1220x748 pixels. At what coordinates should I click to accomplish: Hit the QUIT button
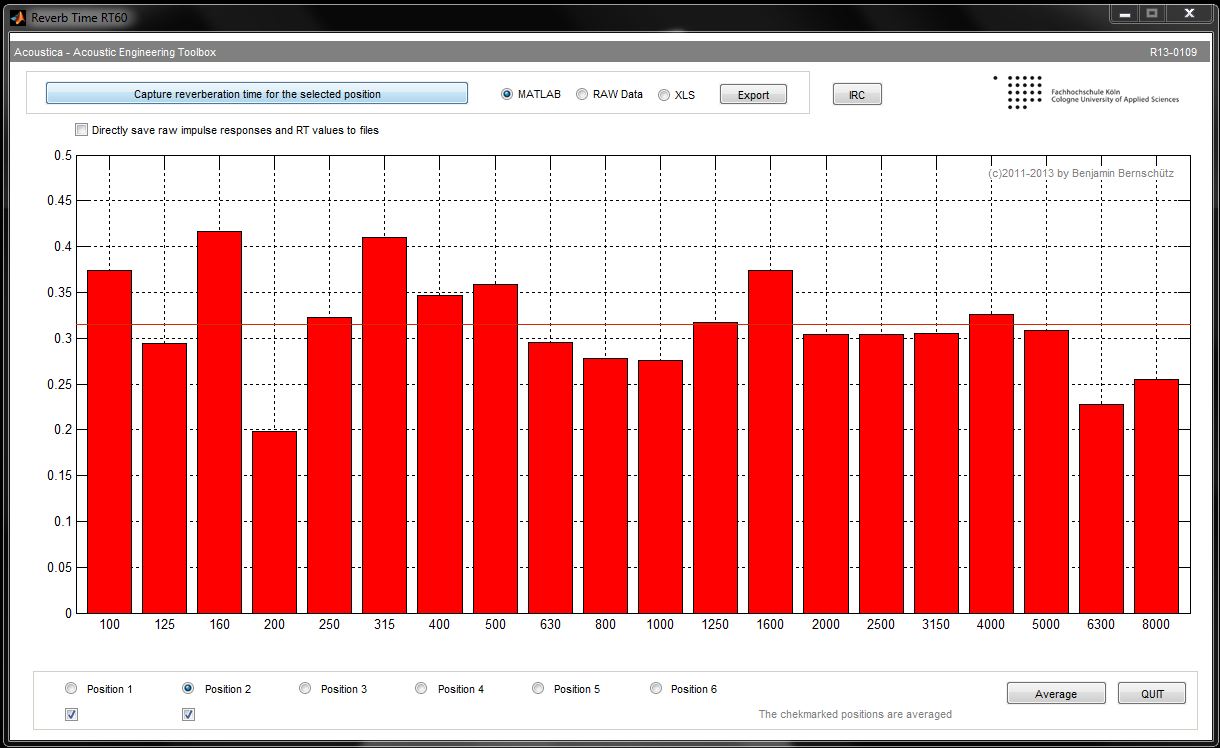click(1152, 693)
